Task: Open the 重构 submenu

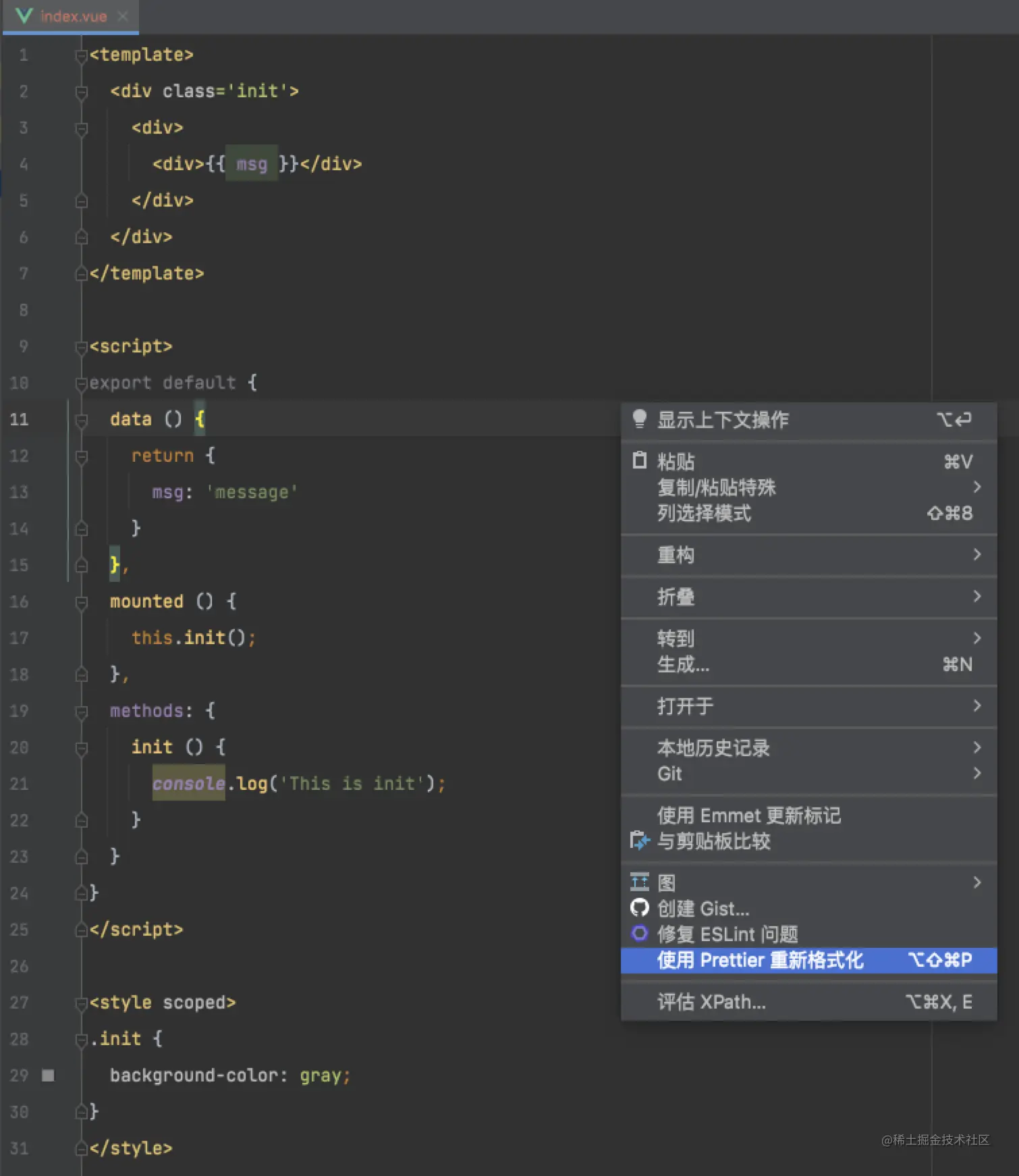Action: [808, 555]
